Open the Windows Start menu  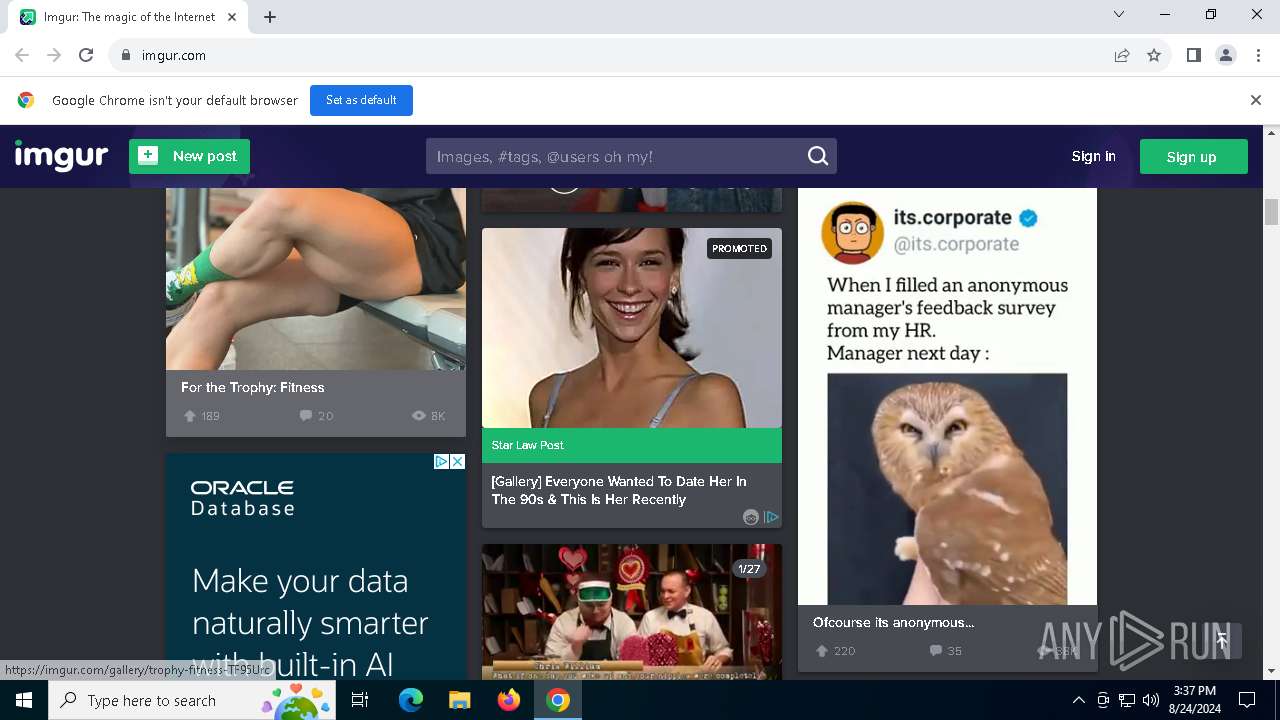tap(24, 700)
